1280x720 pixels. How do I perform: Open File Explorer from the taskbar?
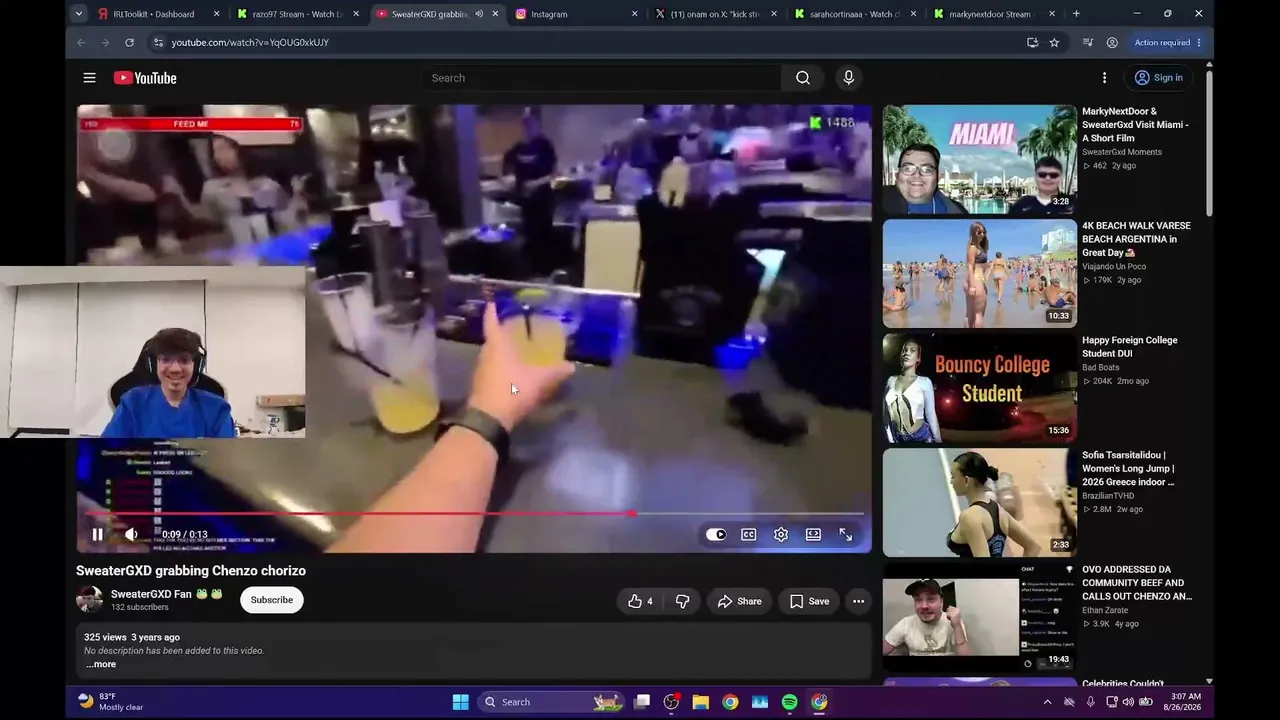(701, 702)
